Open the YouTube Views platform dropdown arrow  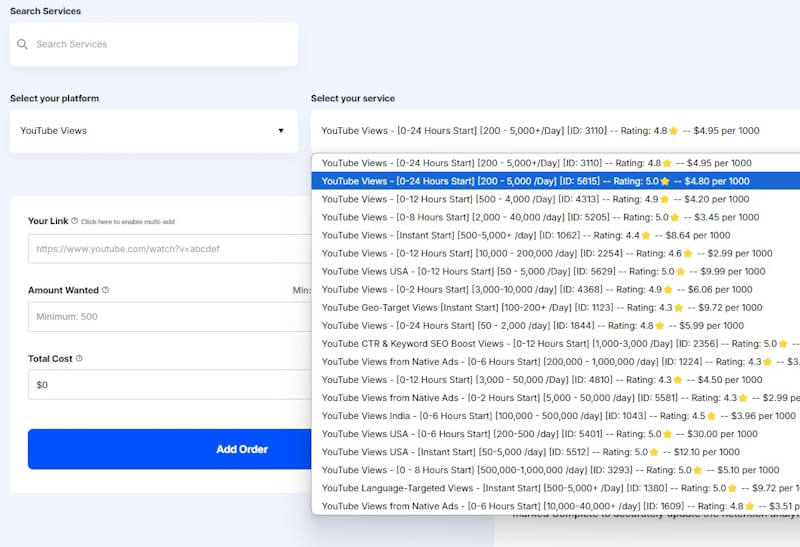pyautogui.click(x=280, y=131)
